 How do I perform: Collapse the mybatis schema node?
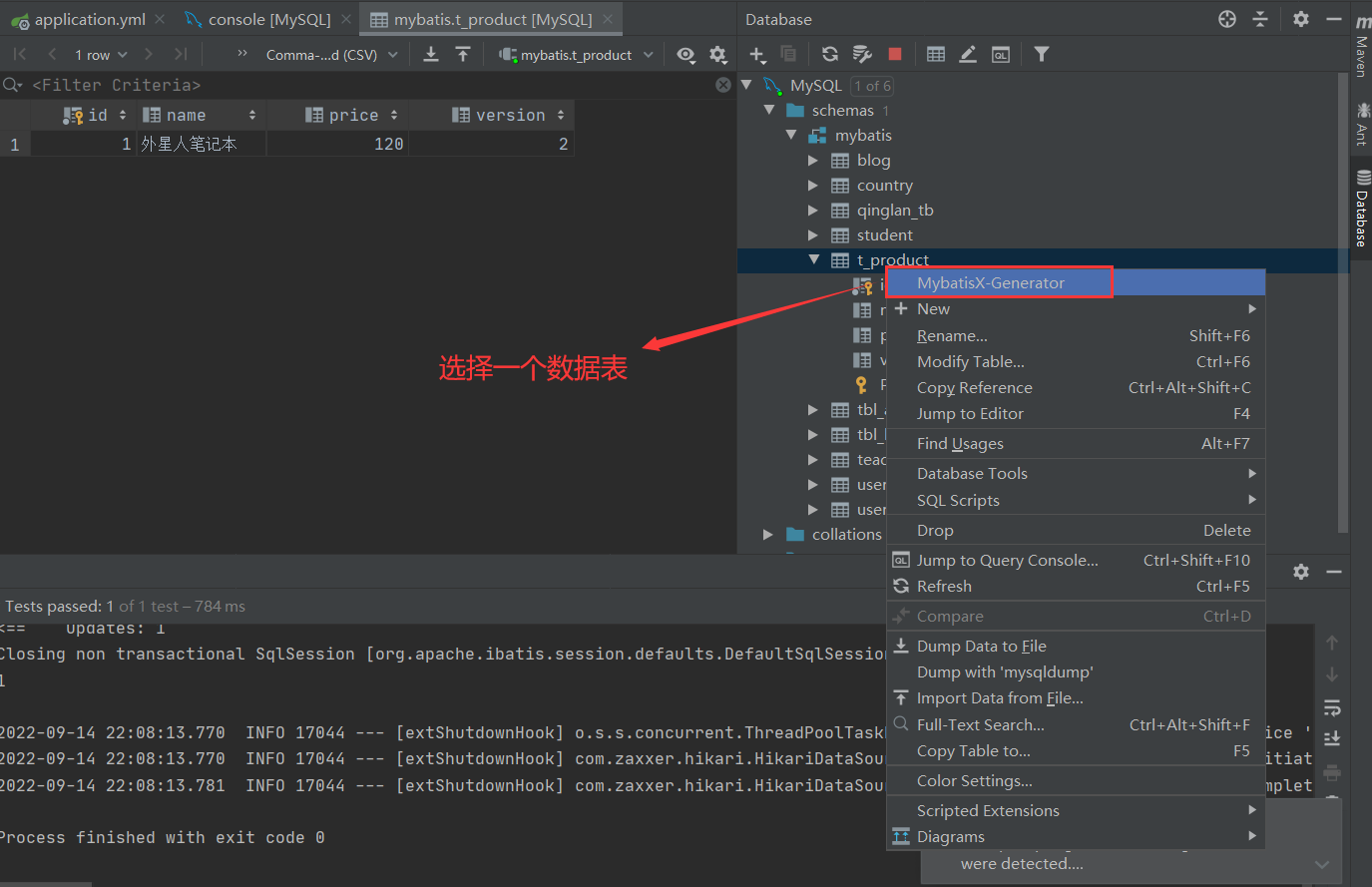point(792,135)
